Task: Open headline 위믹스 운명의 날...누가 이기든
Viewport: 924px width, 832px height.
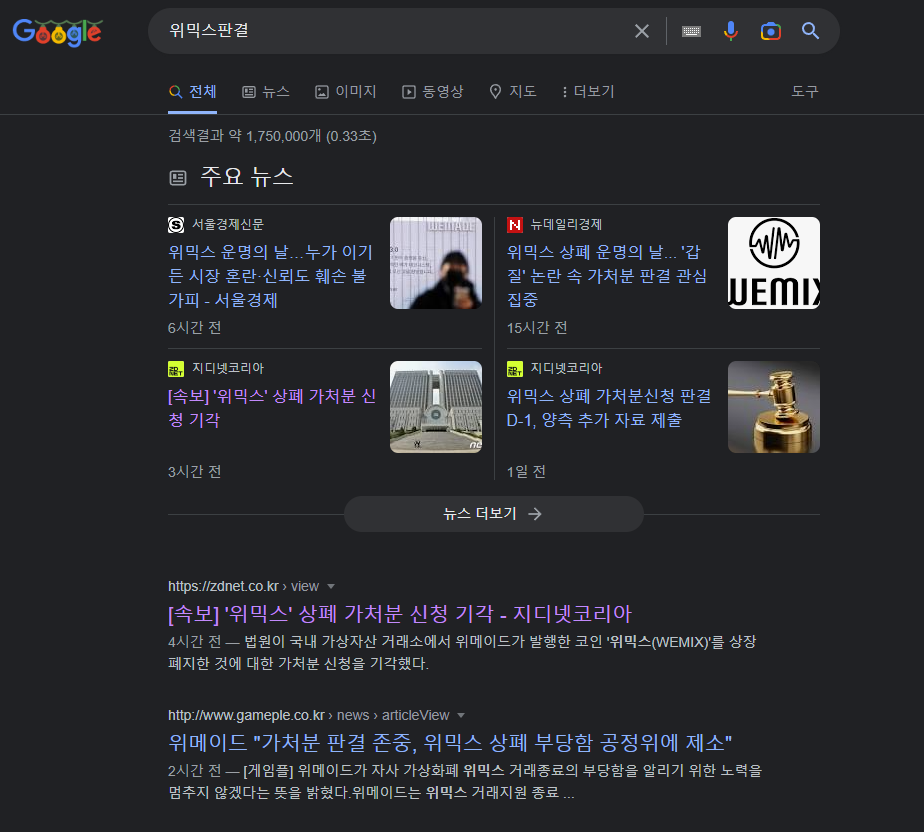Action: click(270, 276)
